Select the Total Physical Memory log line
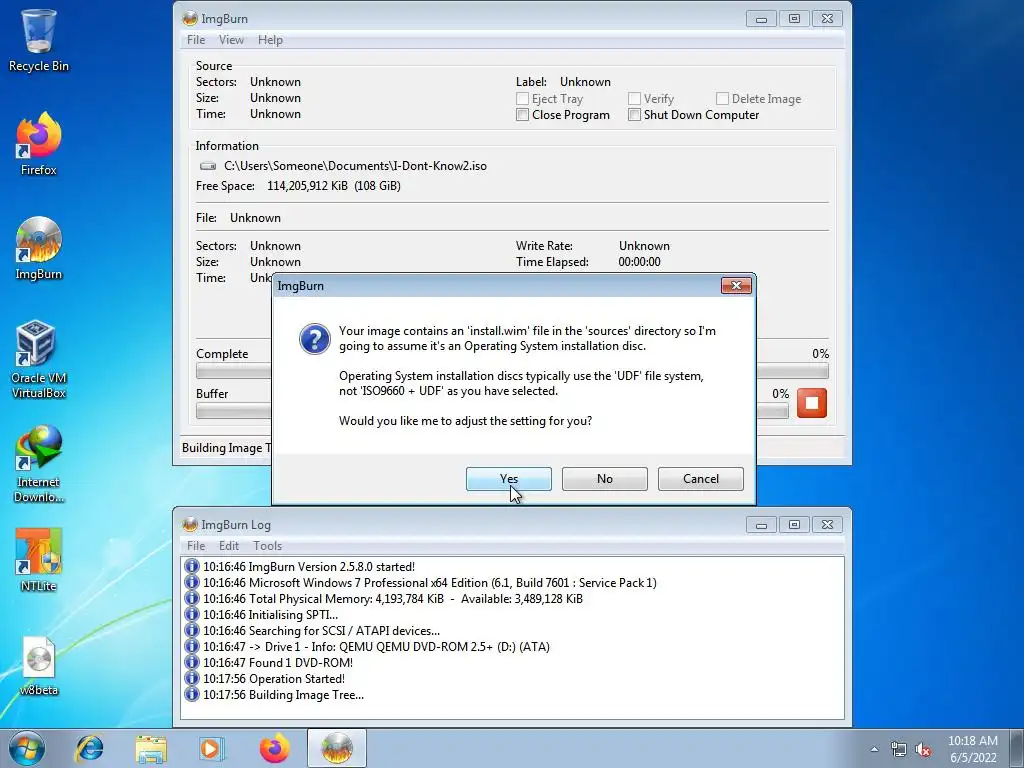The image size is (1024, 768). coord(392,599)
